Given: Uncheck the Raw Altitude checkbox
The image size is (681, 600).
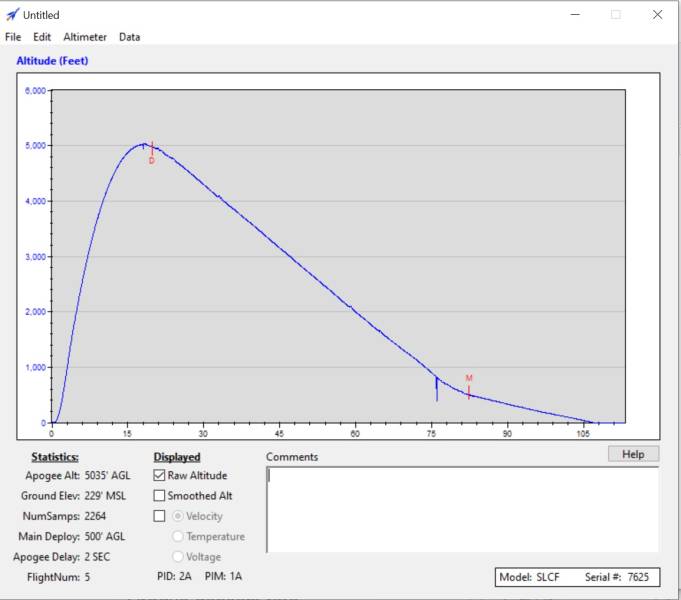Looking at the screenshot, I should [160, 476].
